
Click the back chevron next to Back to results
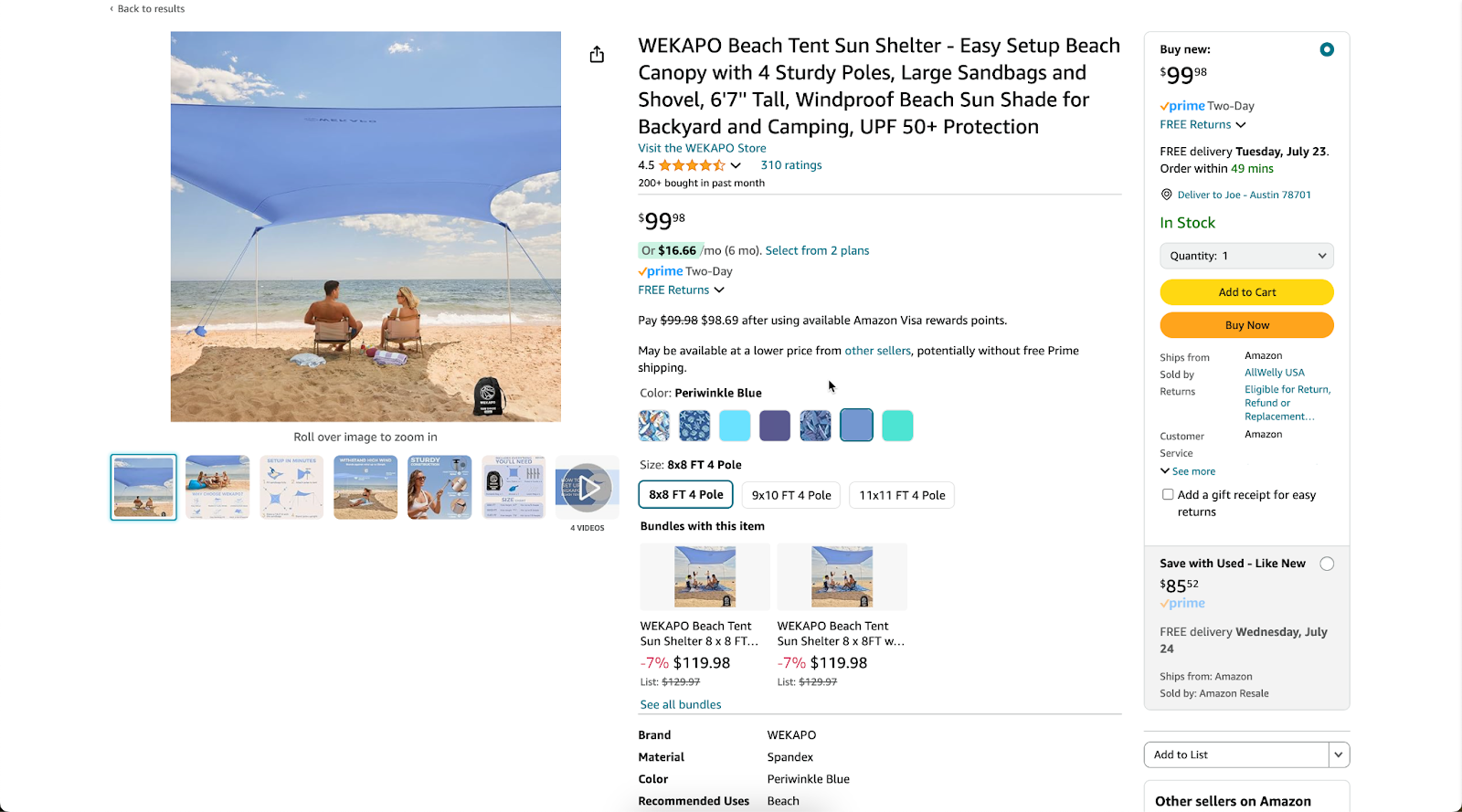point(110,8)
